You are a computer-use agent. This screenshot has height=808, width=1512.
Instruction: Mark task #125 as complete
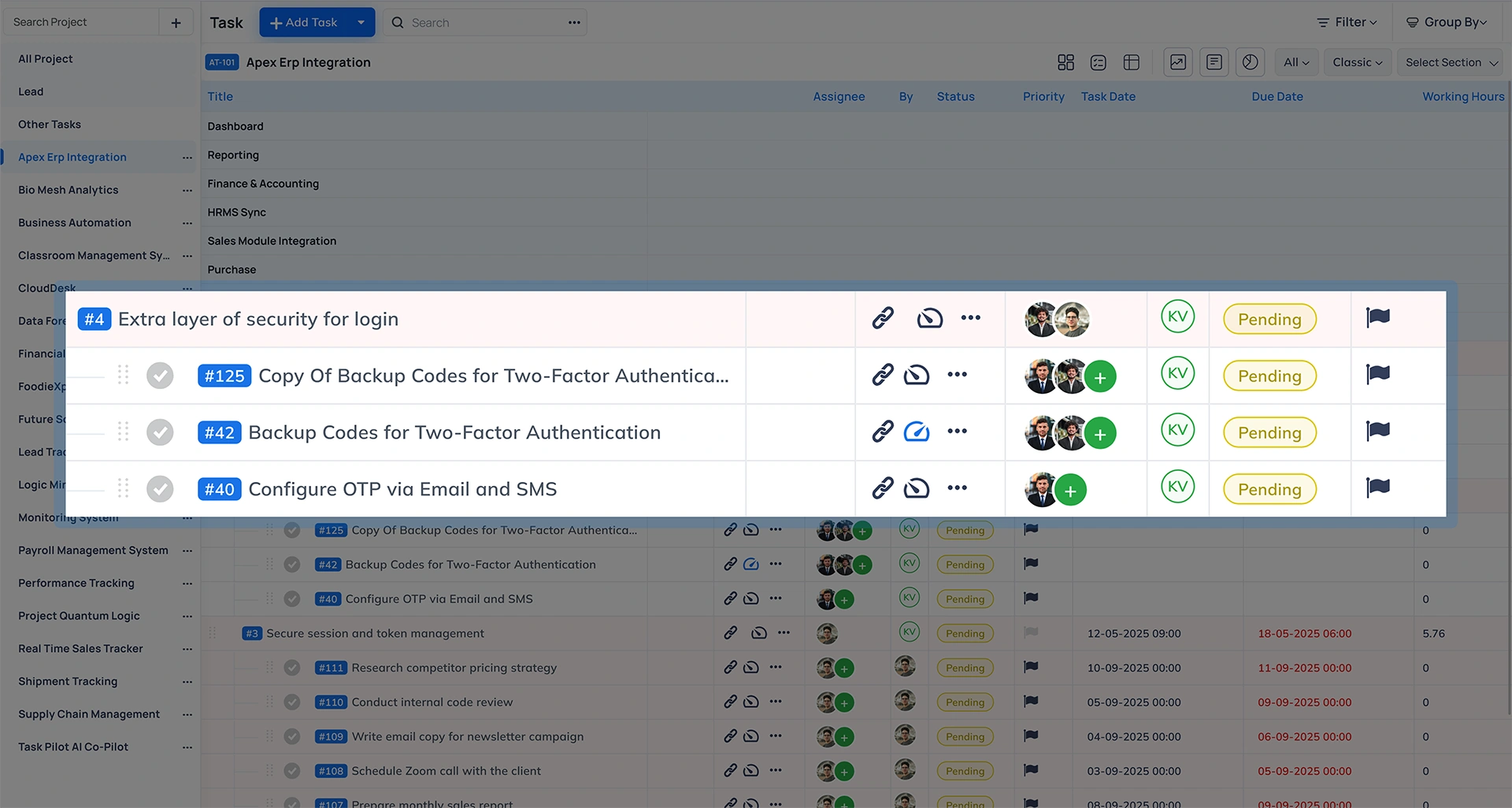160,376
